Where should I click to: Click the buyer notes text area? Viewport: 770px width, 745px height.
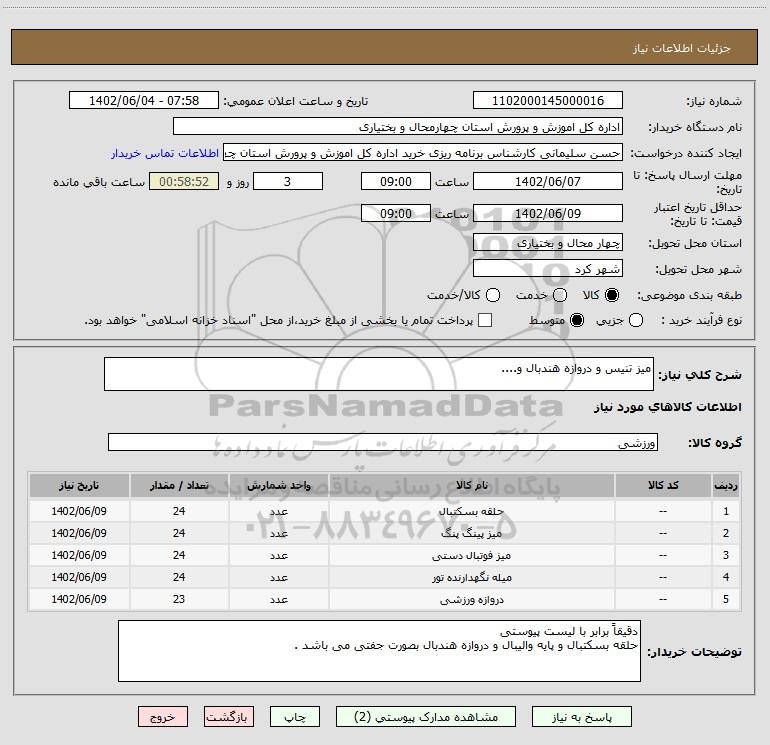[x=379, y=651]
